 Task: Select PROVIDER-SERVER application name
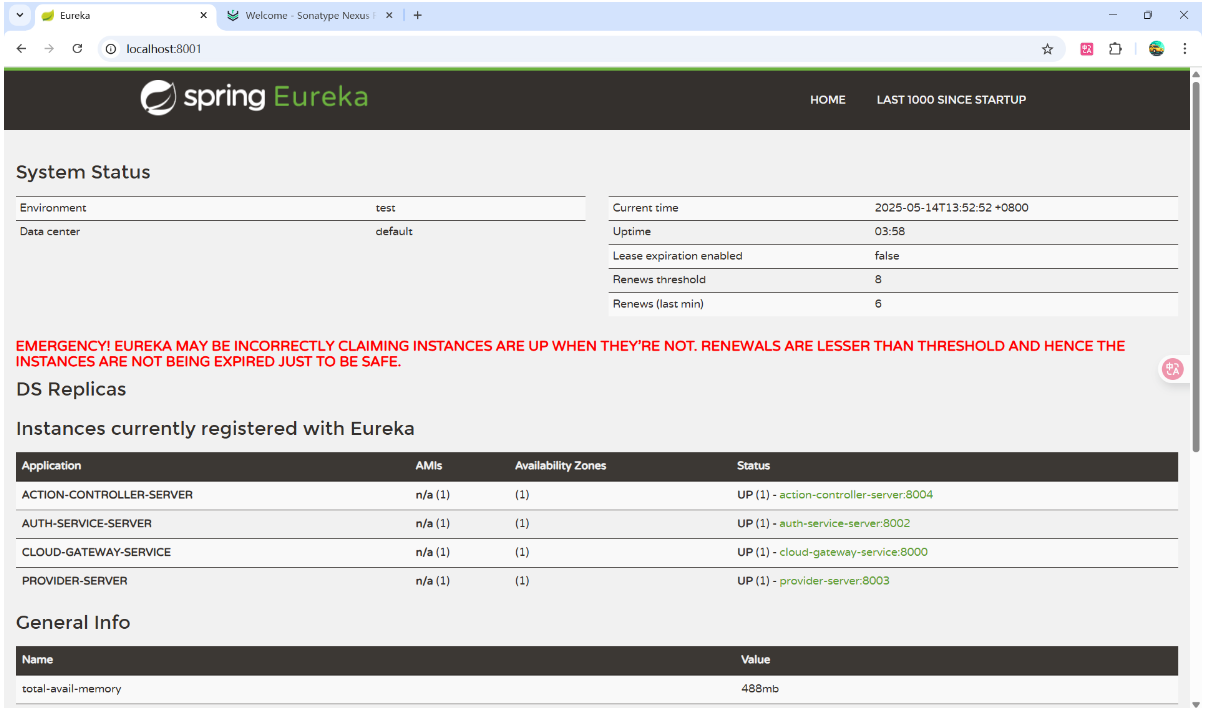click(x=75, y=581)
